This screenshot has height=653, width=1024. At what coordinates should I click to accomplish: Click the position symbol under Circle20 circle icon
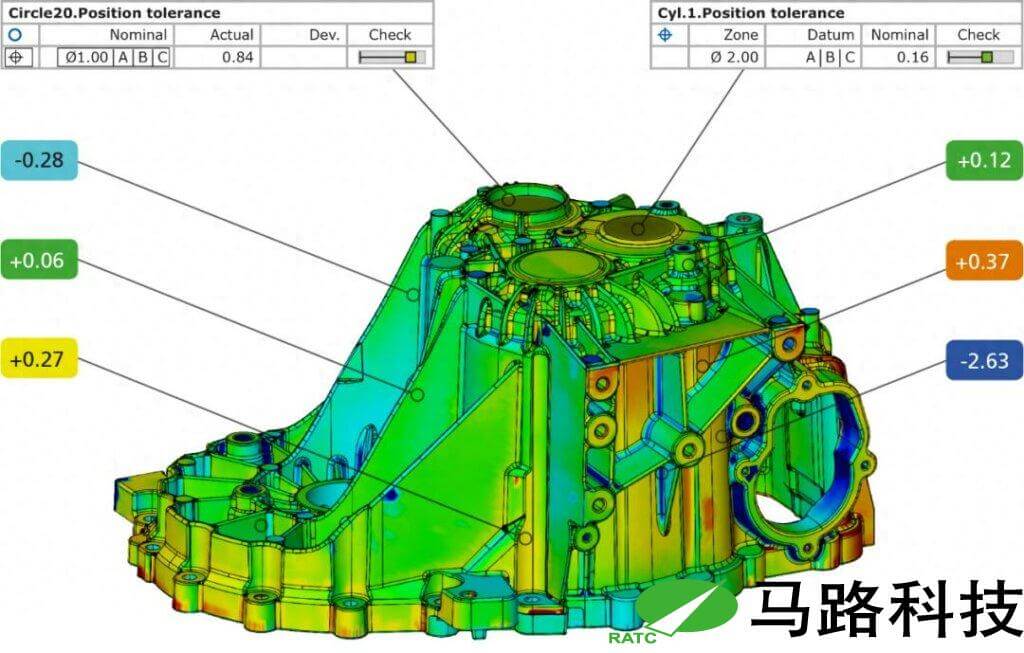click(15, 57)
